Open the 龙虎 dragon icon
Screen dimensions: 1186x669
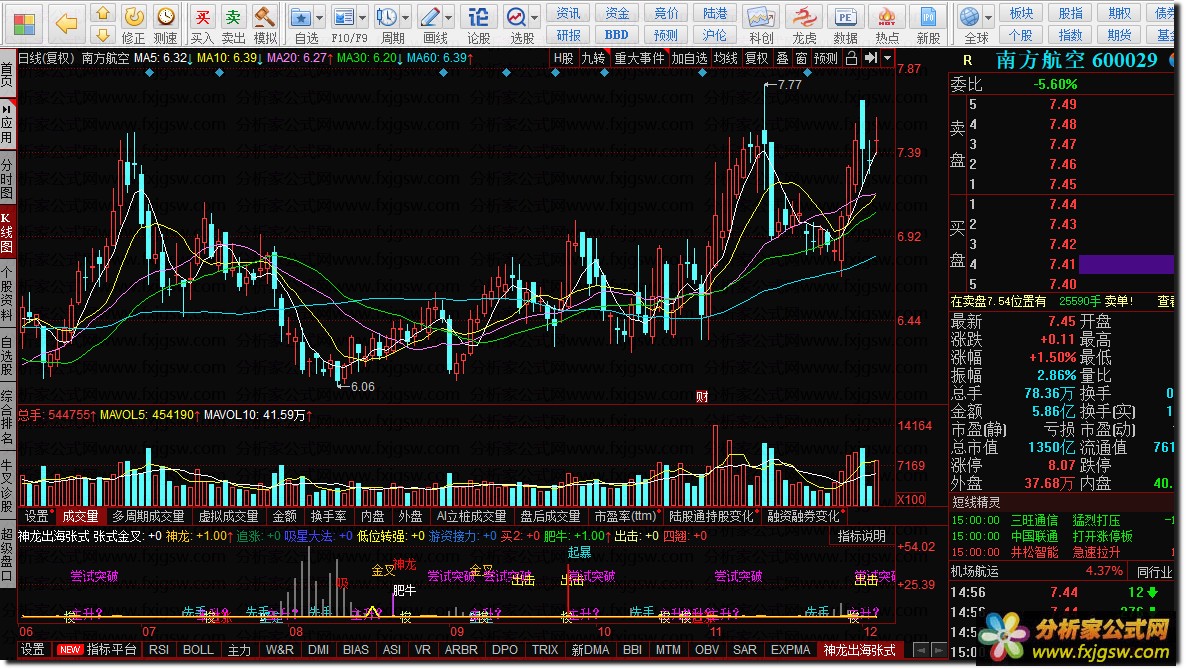804,23
